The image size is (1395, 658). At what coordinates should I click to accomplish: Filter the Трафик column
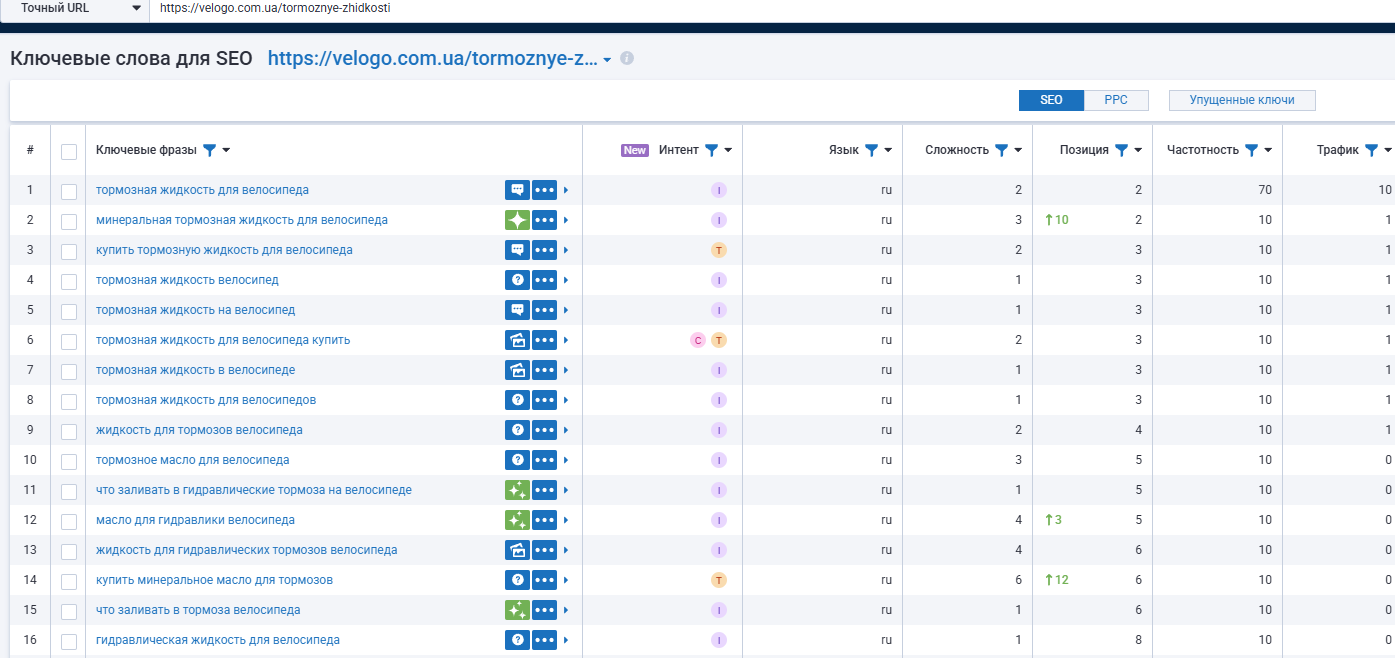coord(1371,150)
